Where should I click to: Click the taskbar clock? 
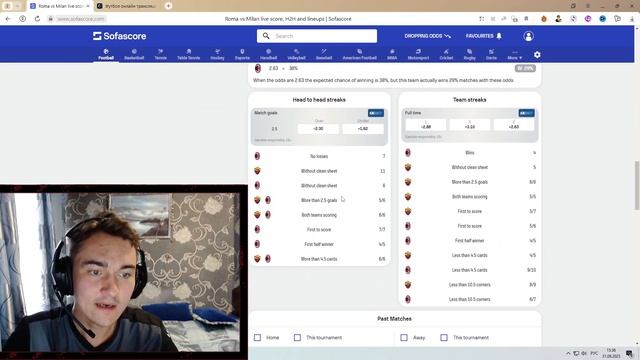pyautogui.click(x=611, y=353)
